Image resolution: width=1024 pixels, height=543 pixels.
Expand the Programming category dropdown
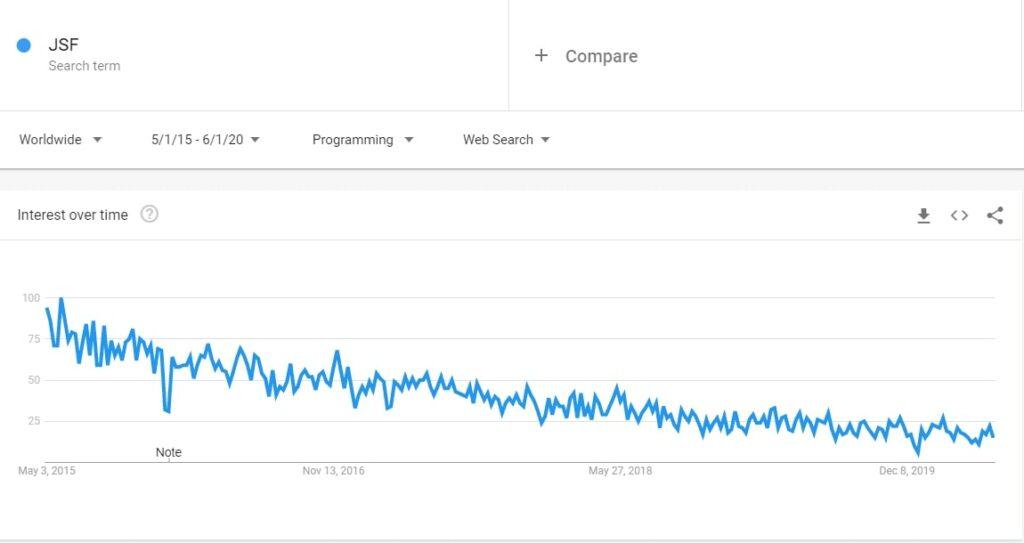(x=362, y=140)
